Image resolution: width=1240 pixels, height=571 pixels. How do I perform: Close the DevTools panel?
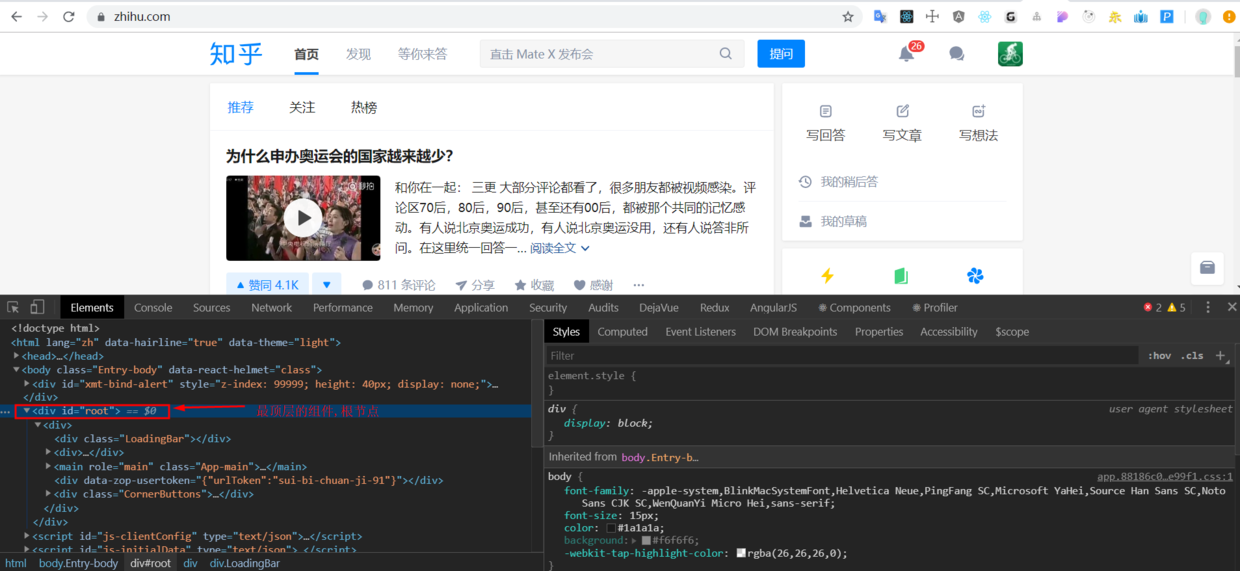1231,307
